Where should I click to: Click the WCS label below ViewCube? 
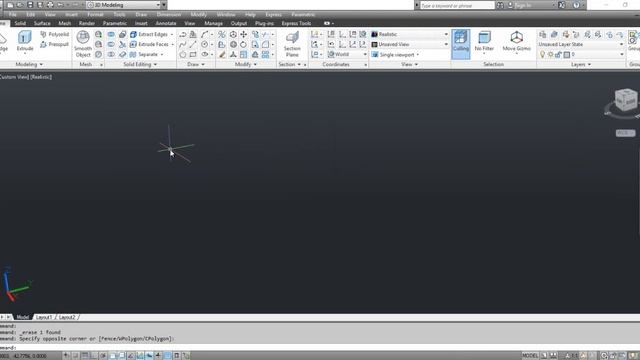625,133
